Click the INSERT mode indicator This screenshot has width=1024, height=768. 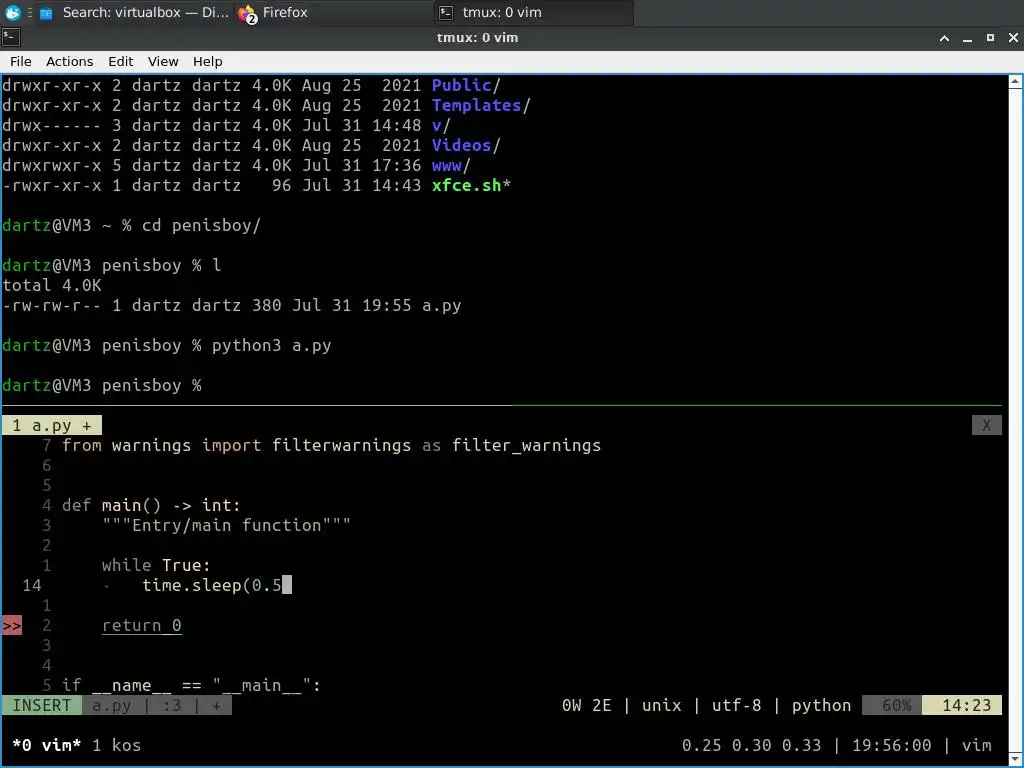pos(42,705)
